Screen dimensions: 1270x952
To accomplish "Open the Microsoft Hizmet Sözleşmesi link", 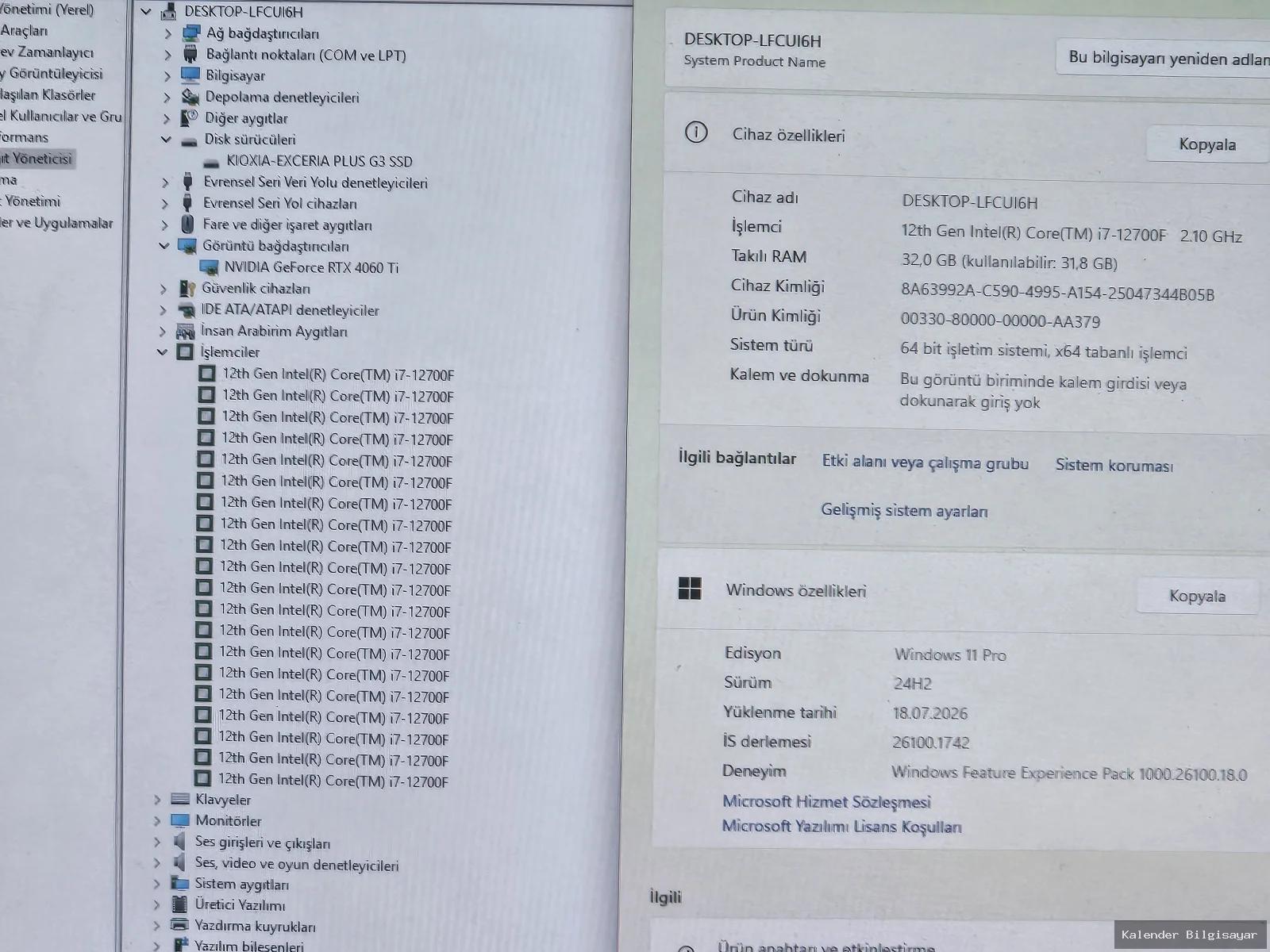I will [x=826, y=801].
